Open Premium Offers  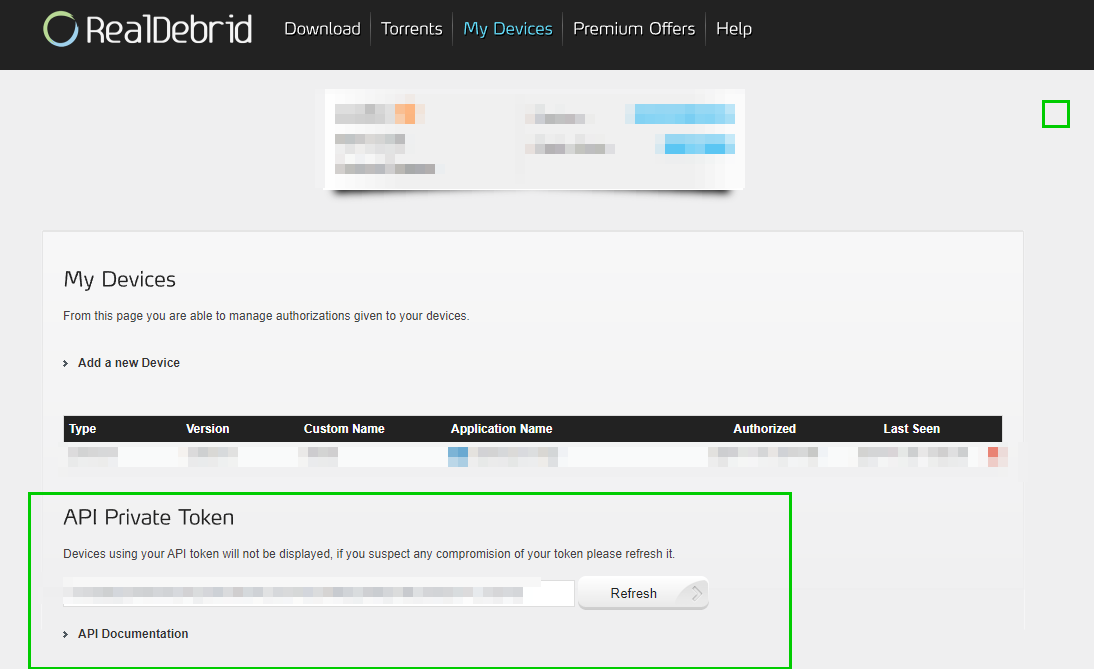tap(634, 29)
